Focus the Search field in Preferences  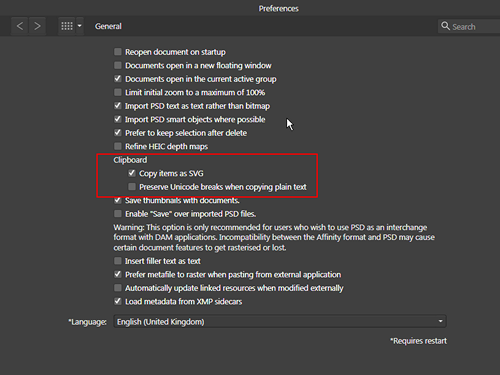click(470, 26)
